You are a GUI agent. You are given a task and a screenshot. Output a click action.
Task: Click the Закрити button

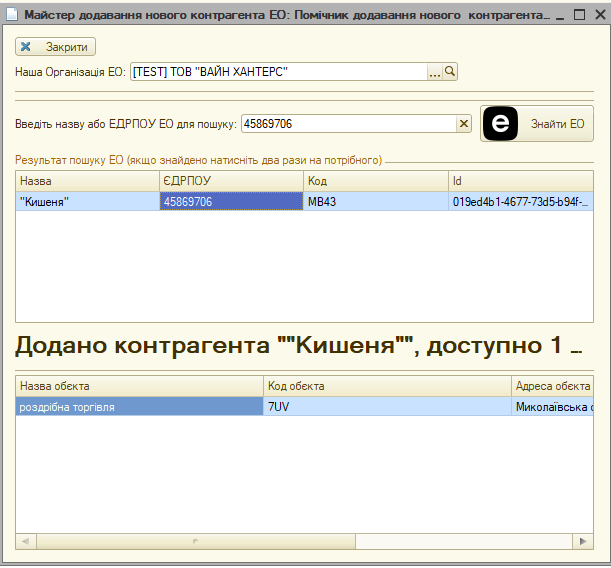(x=55, y=47)
